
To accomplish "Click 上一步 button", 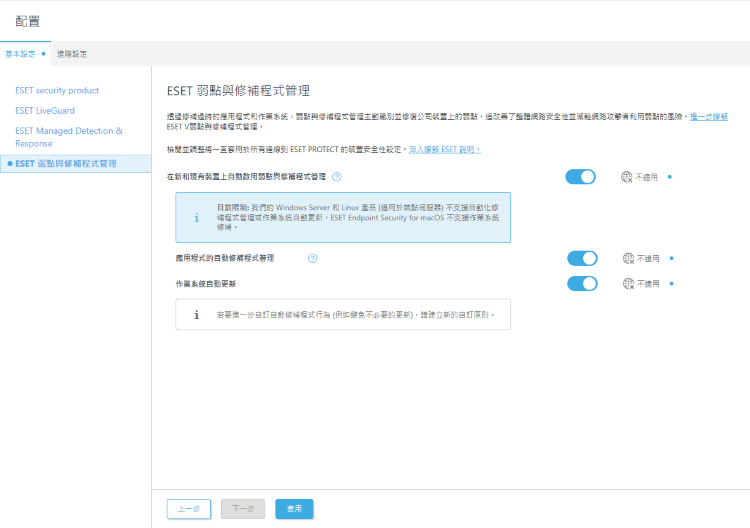I will click(188, 509).
